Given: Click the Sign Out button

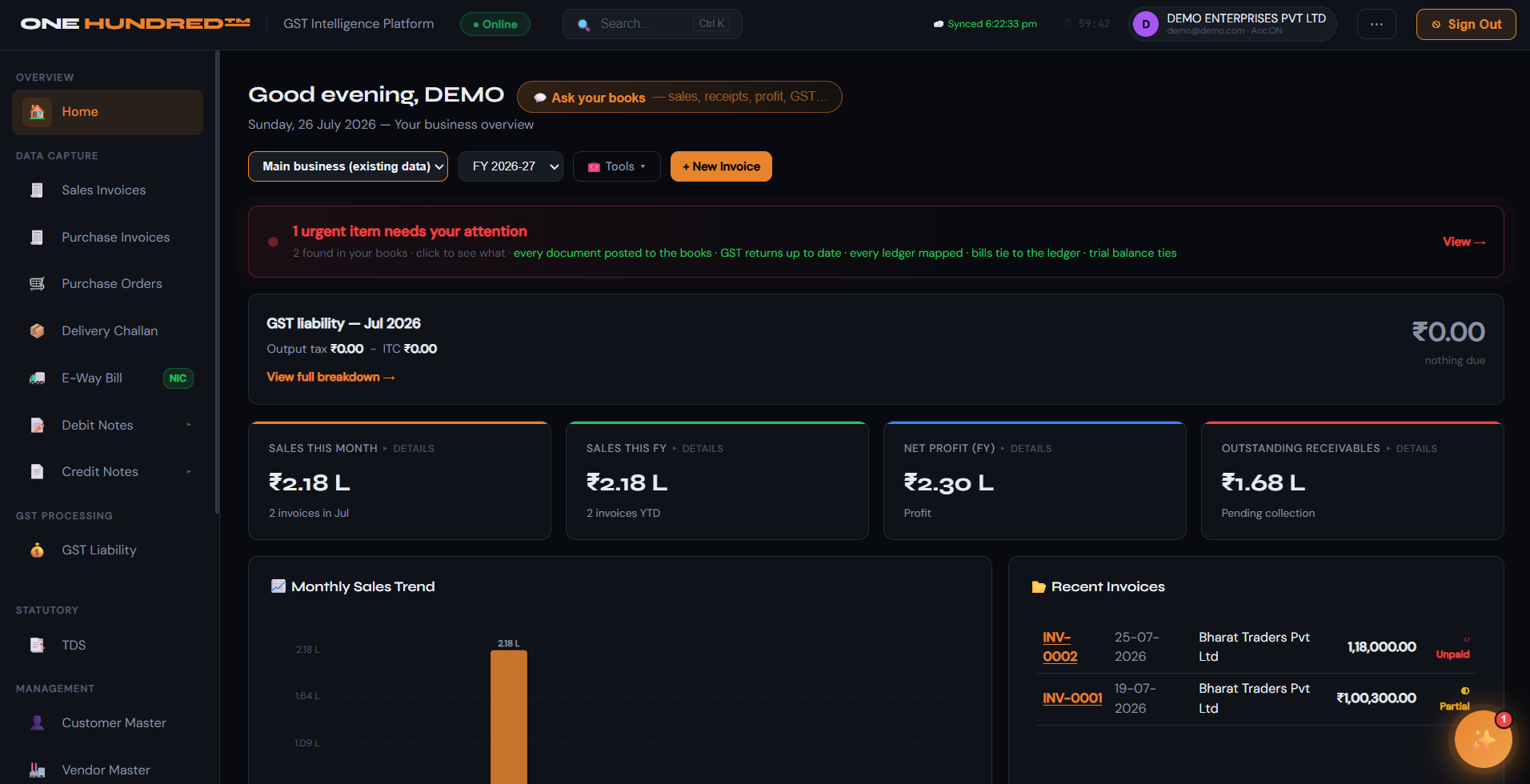Looking at the screenshot, I should click(x=1466, y=24).
